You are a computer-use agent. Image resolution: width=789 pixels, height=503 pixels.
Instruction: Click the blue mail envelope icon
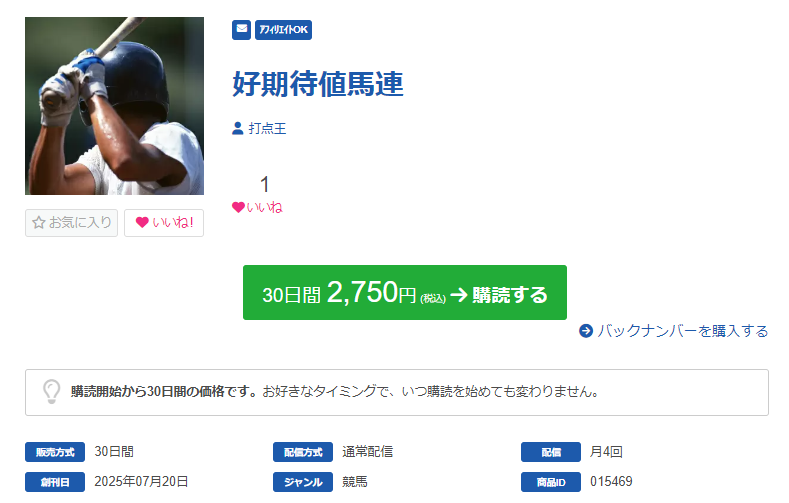click(x=242, y=30)
